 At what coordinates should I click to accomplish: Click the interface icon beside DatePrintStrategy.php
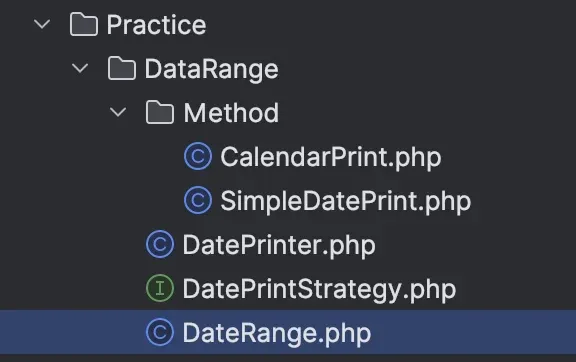click(160, 288)
